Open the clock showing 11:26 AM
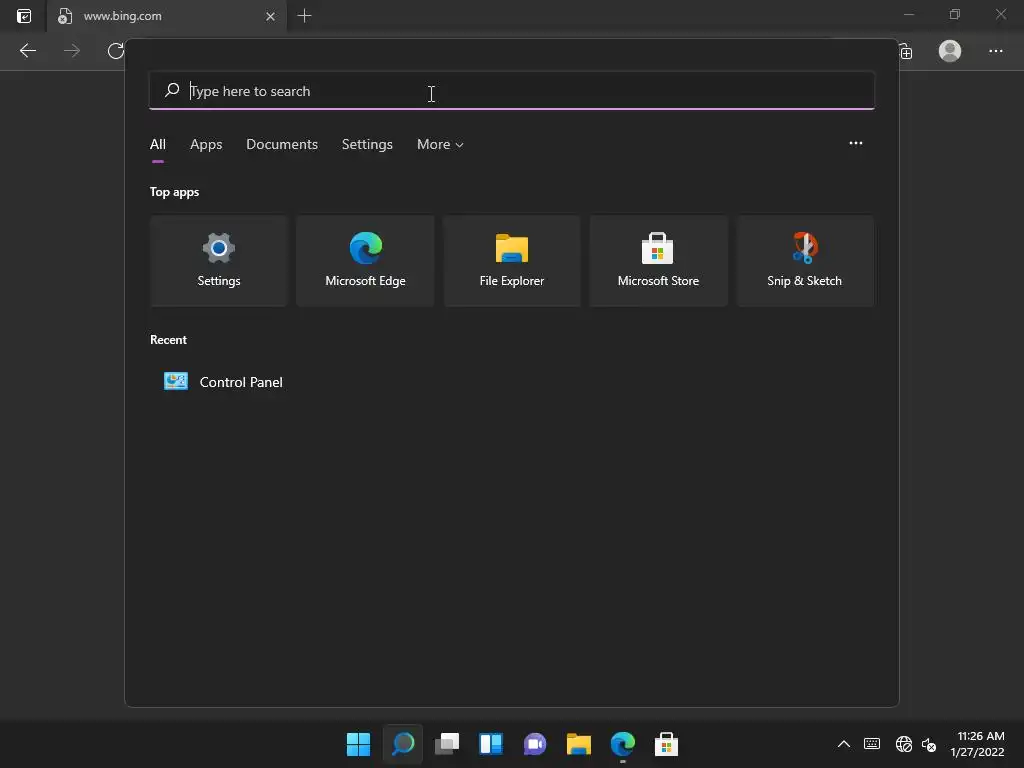Image resolution: width=1024 pixels, height=768 pixels. (x=978, y=744)
